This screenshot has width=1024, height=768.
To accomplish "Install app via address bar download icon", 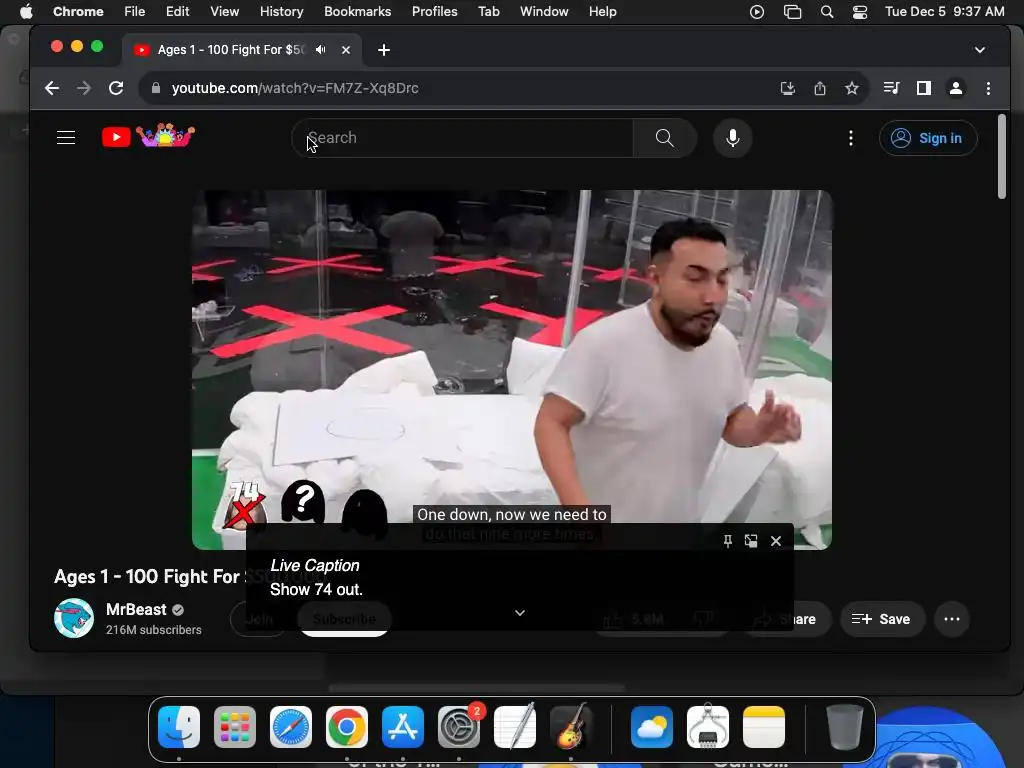I will (x=788, y=88).
